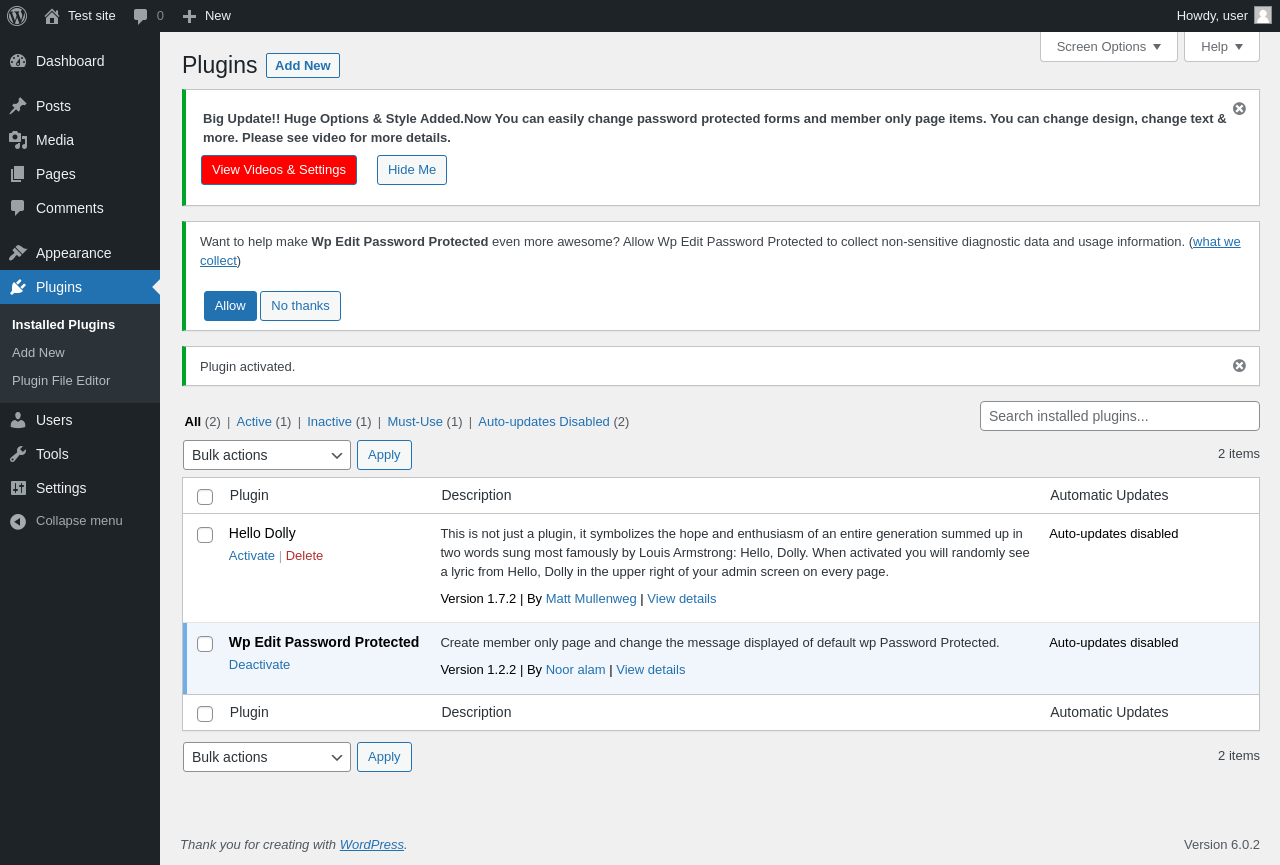The height and width of the screenshot is (865, 1280).
Task: View details for Hello Dolly
Action: [x=682, y=598]
